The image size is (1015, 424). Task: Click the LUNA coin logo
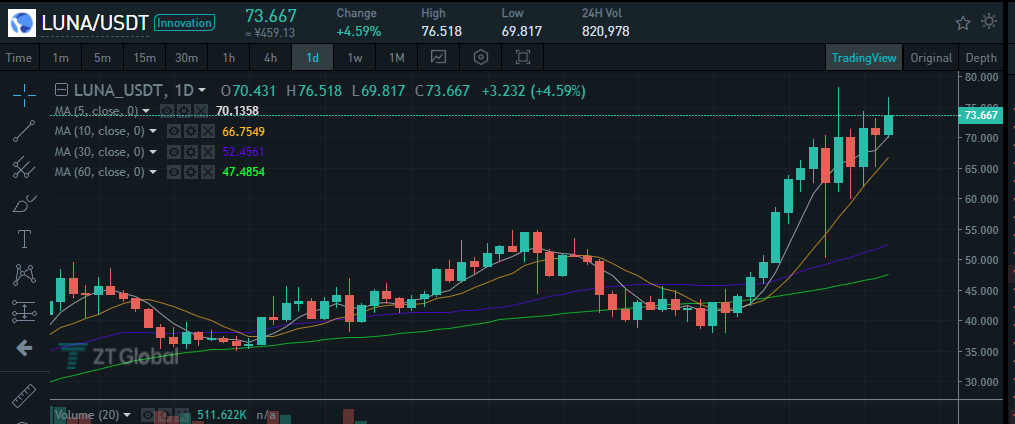(23, 23)
